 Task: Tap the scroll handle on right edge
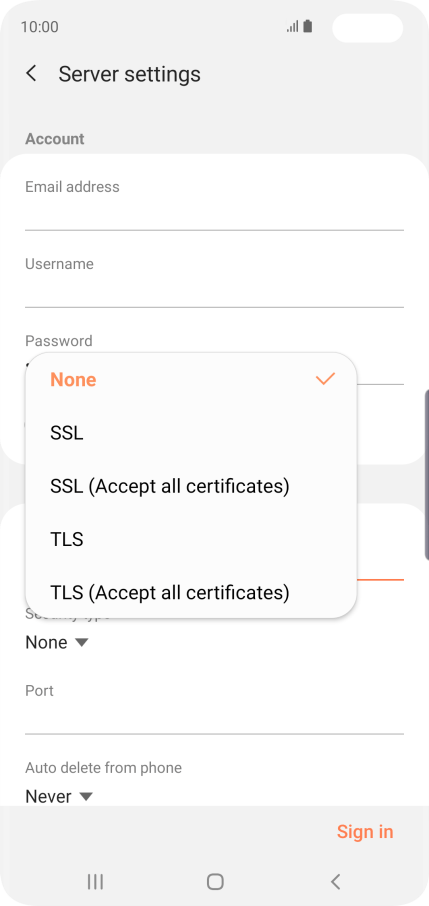(427, 475)
